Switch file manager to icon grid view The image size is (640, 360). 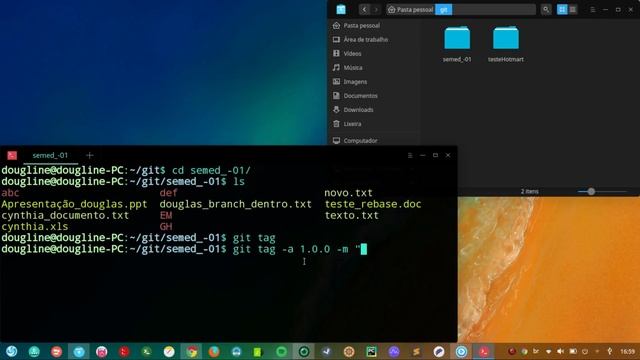[x=562, y=9]
